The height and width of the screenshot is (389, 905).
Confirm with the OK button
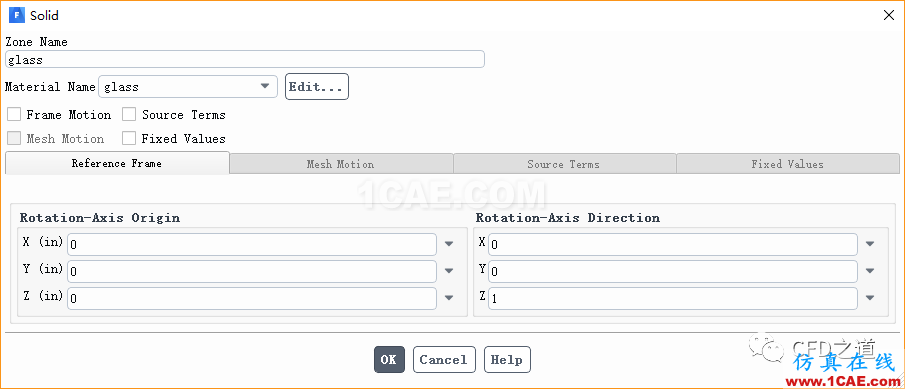click(389, 360)
